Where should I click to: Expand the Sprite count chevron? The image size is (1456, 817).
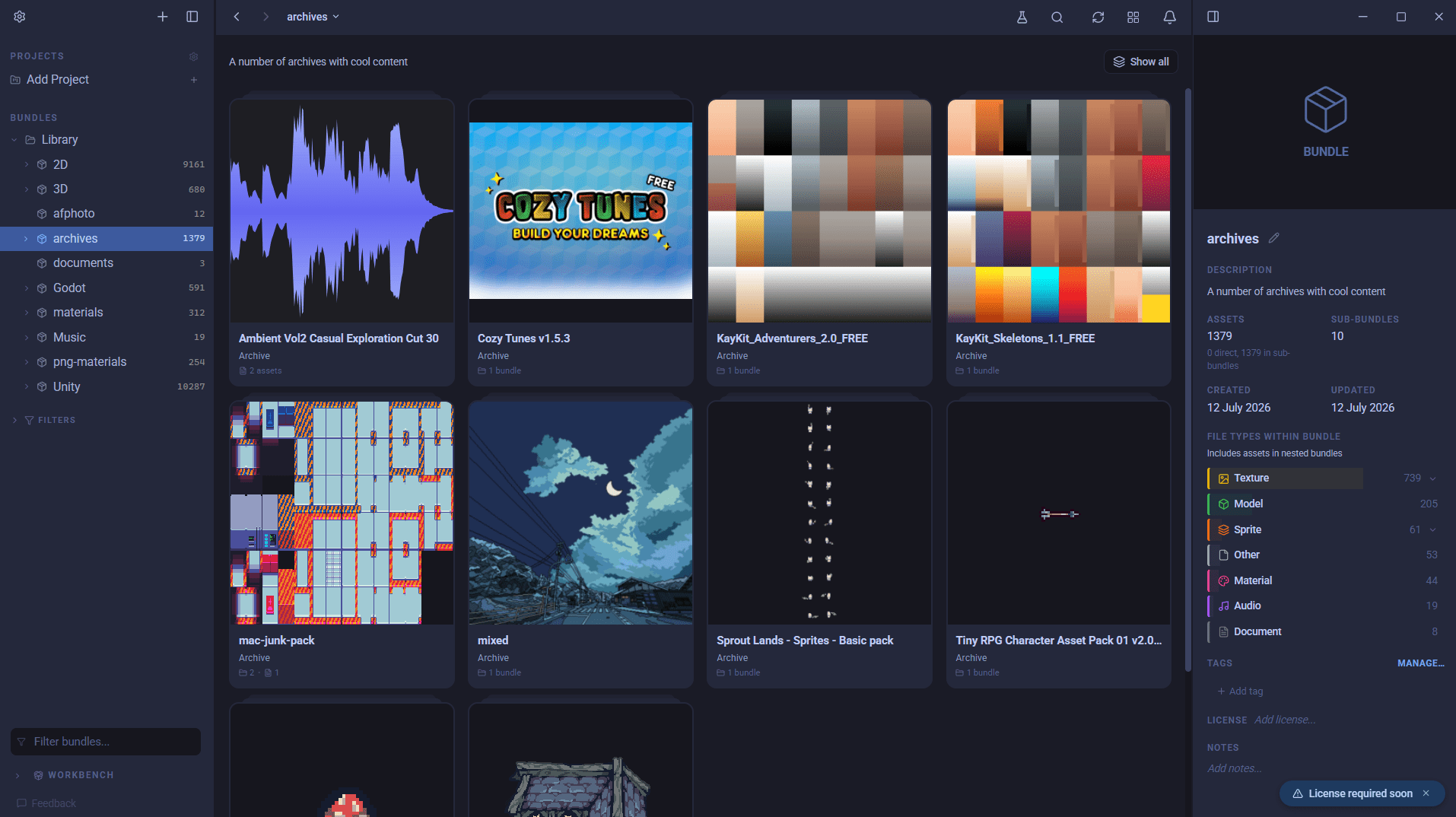pyautogui.click(x=1432, y=529)
